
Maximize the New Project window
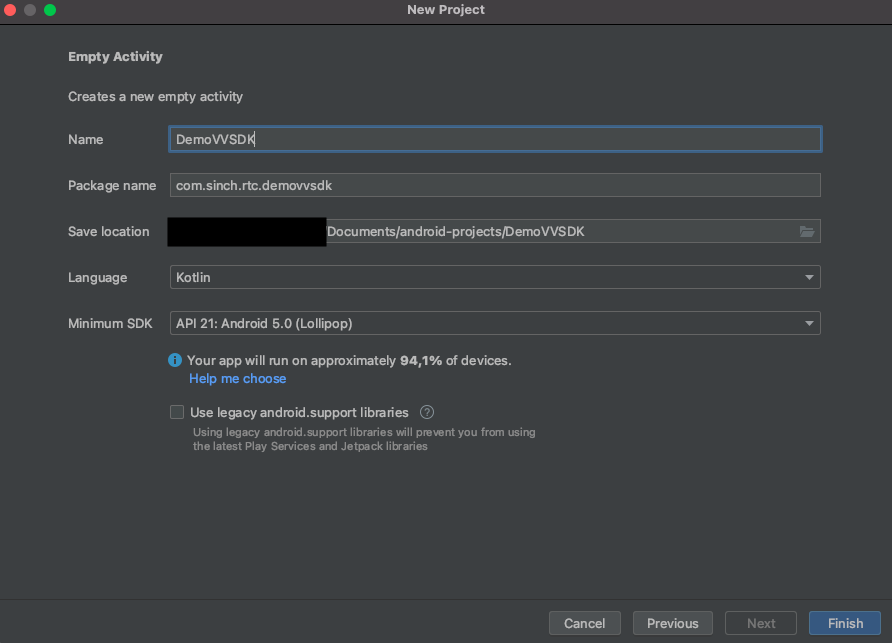click(50, 10)
